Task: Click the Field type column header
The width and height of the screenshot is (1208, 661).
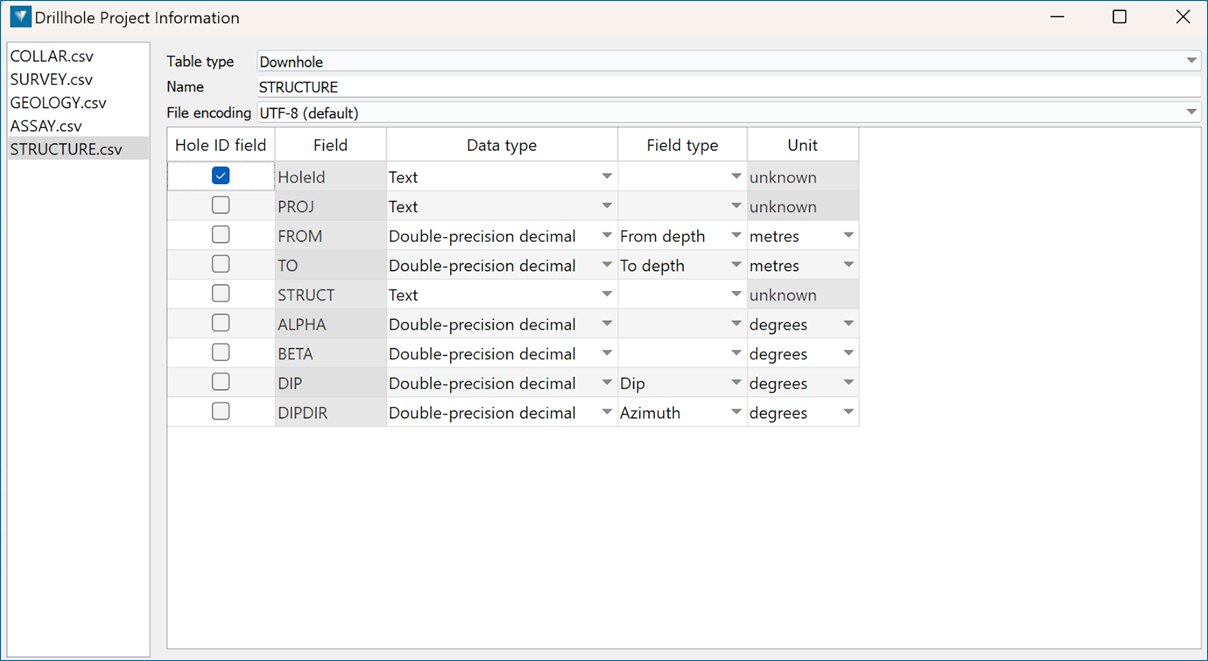Action: 682,145
